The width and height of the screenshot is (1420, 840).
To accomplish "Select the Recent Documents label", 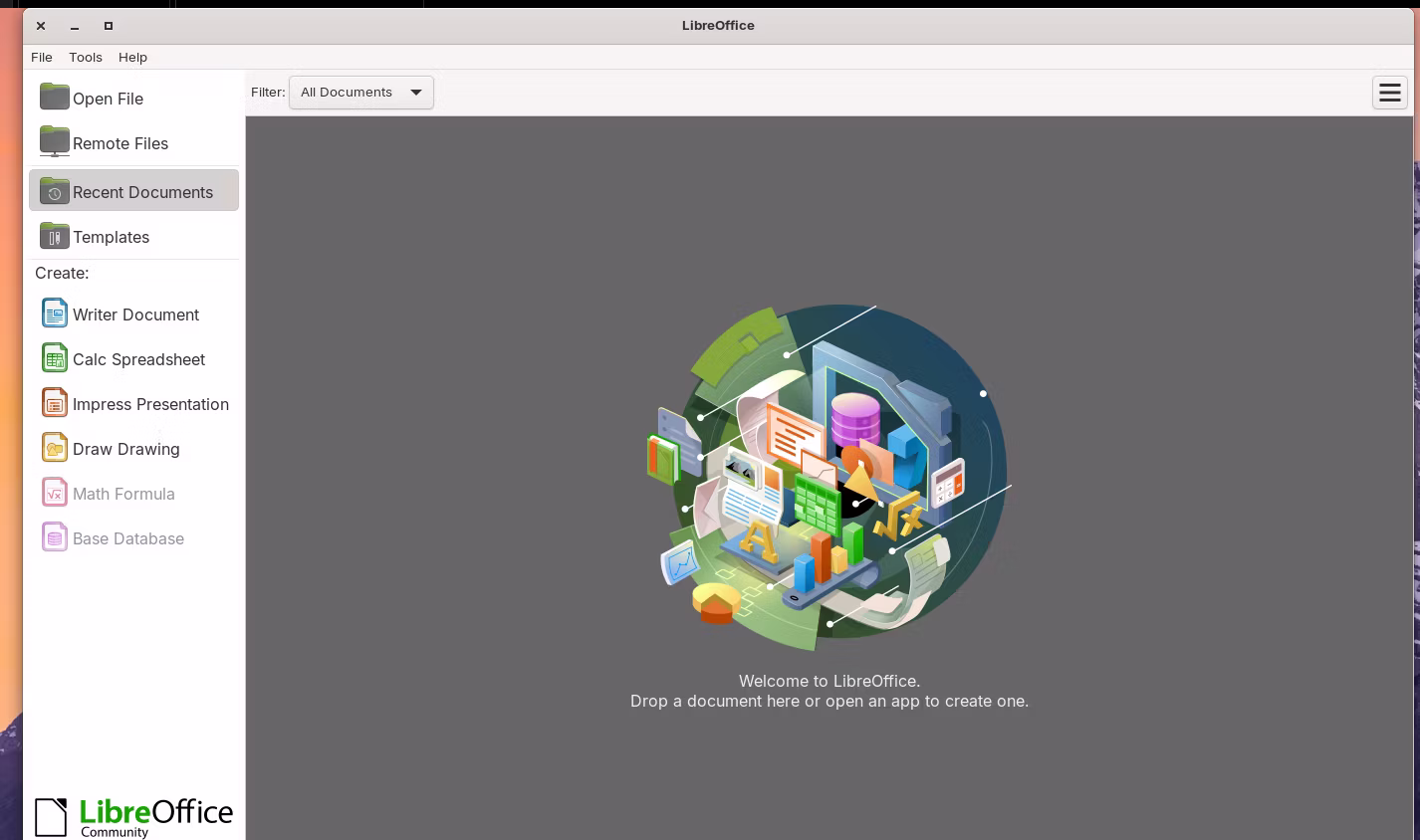I will [x=142, y=192].
